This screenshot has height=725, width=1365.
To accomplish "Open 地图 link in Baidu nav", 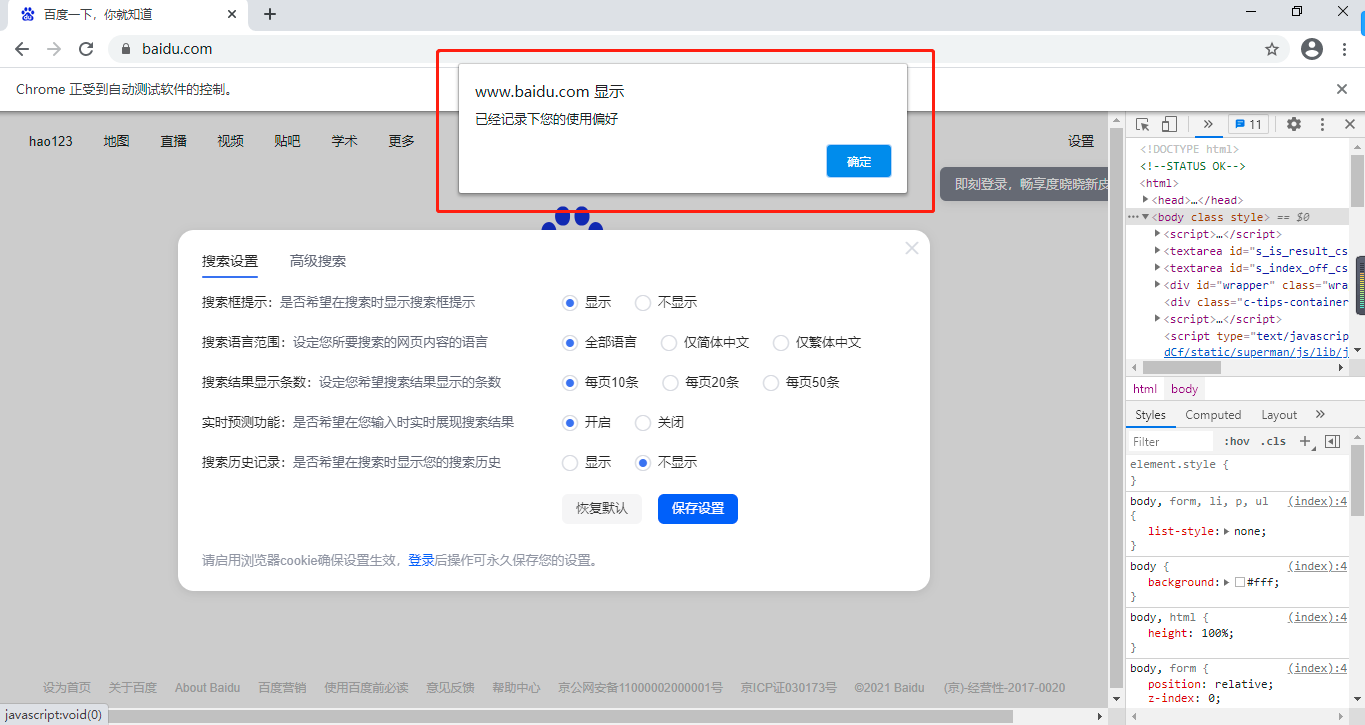I will tap(116, 141).
